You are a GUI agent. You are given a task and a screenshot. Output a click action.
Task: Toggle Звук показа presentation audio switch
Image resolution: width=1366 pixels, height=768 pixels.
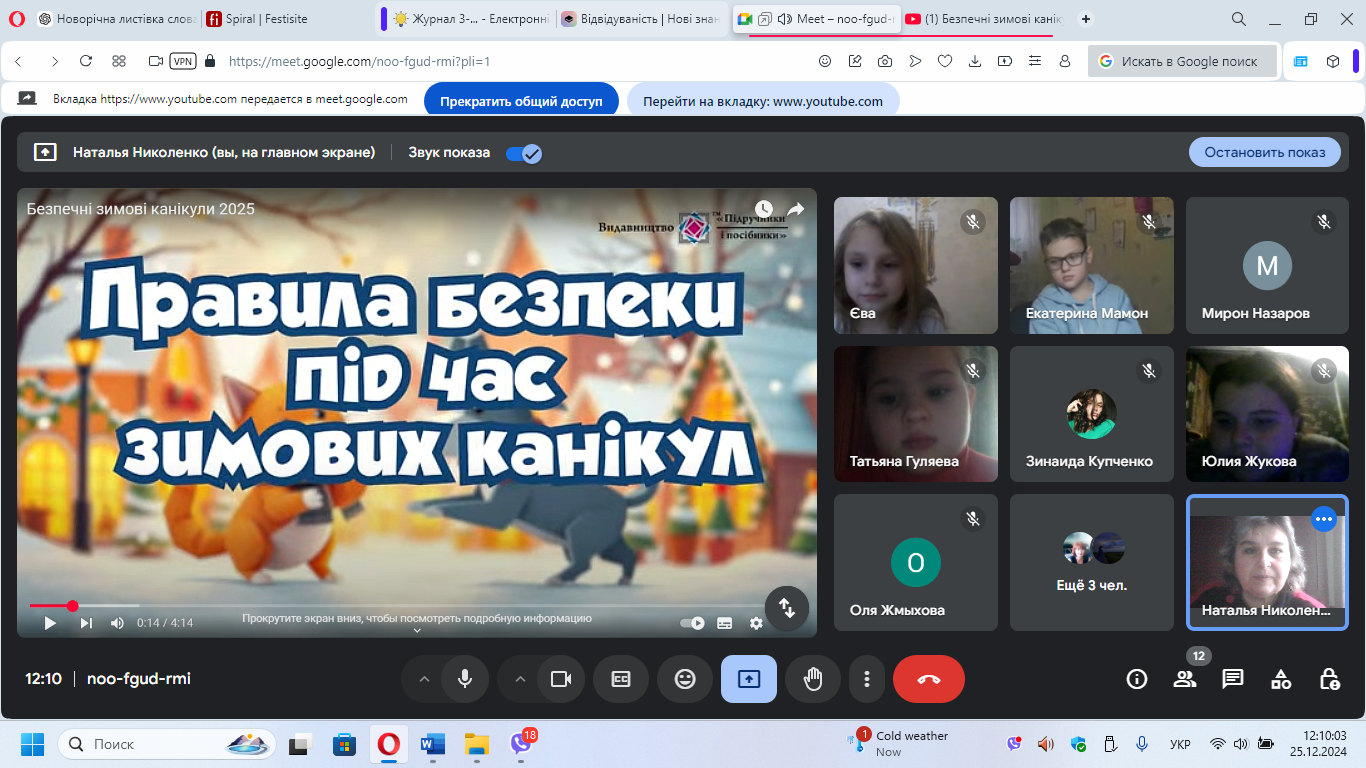pyautogui.click(x=523, y=153)
